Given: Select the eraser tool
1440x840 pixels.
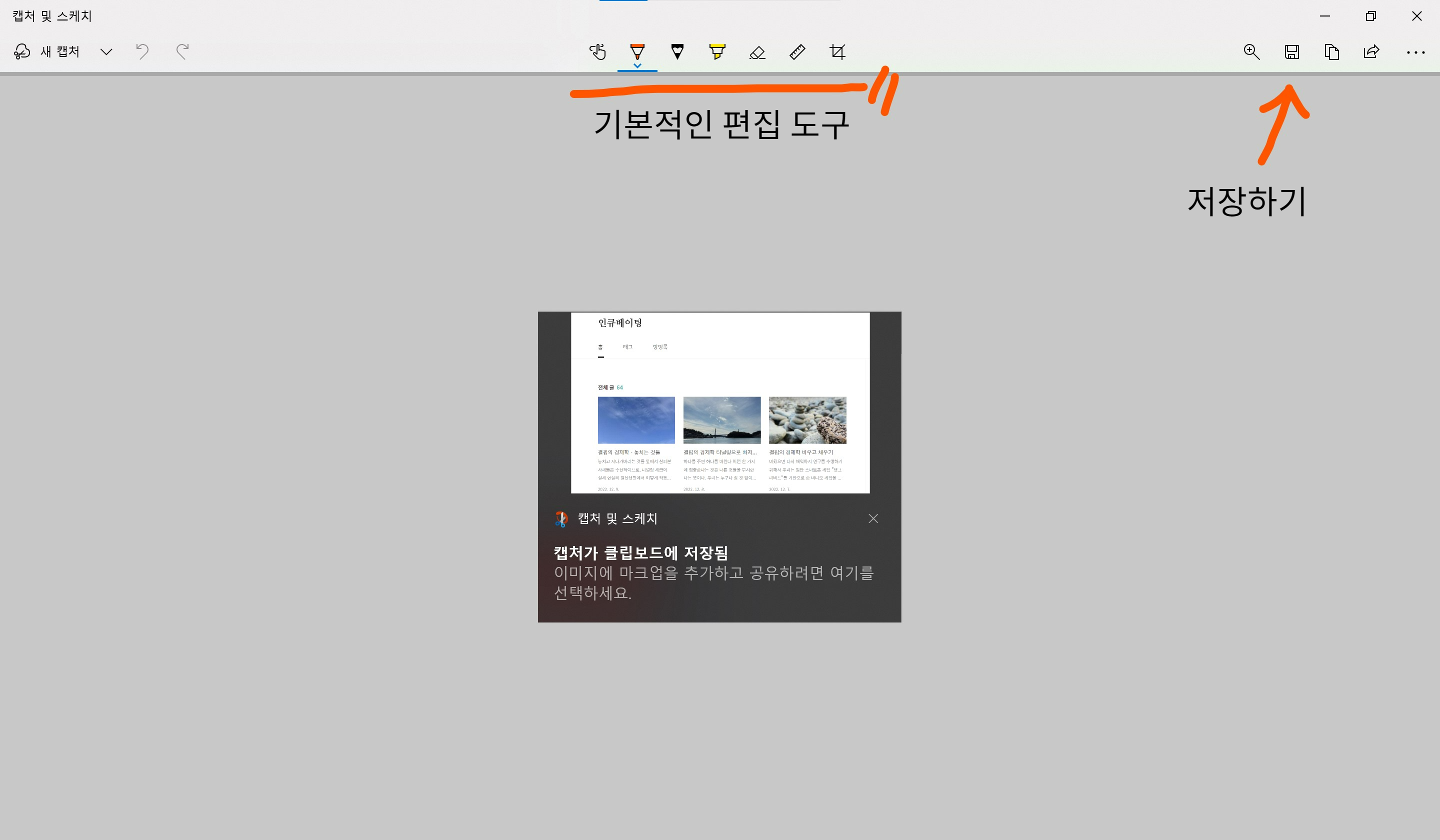Looking at the screenshot, I should (757, 52).
